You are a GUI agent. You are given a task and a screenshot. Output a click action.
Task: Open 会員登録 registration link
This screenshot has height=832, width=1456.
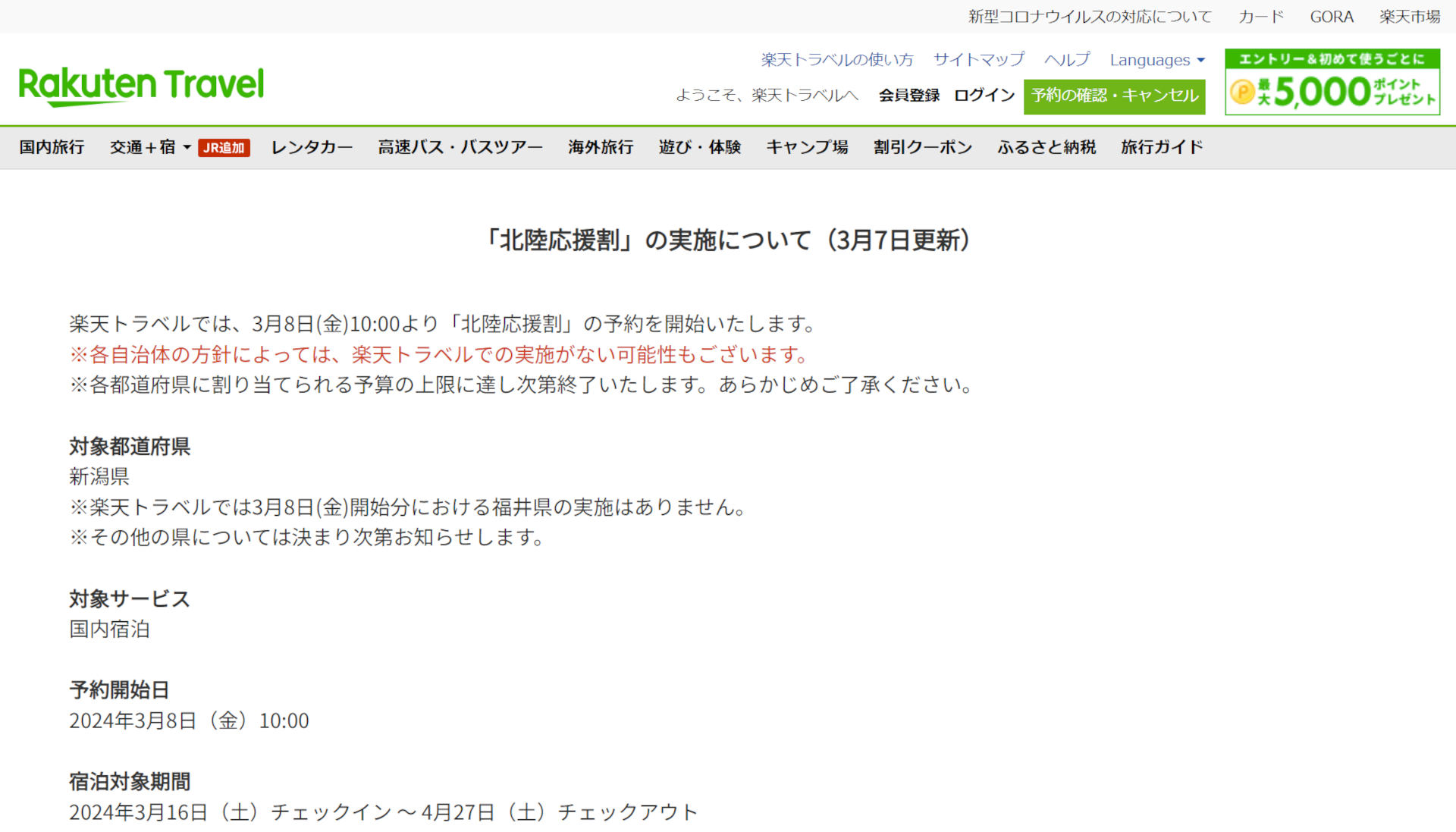909,96
